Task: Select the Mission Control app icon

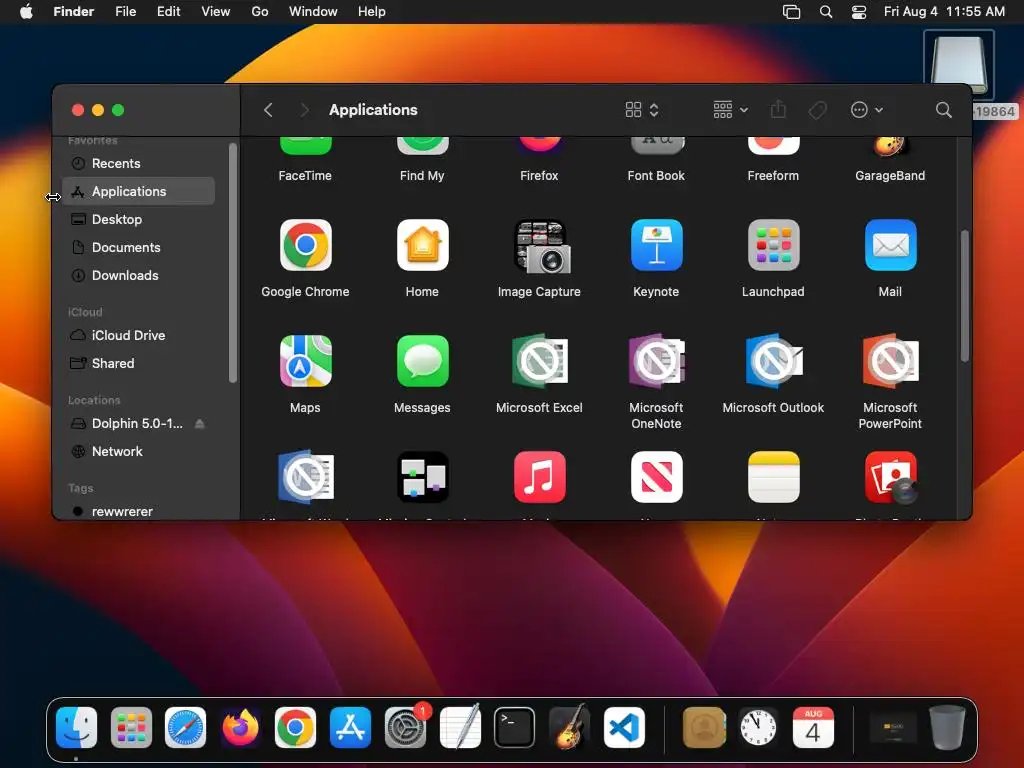Action: [422, 477]
